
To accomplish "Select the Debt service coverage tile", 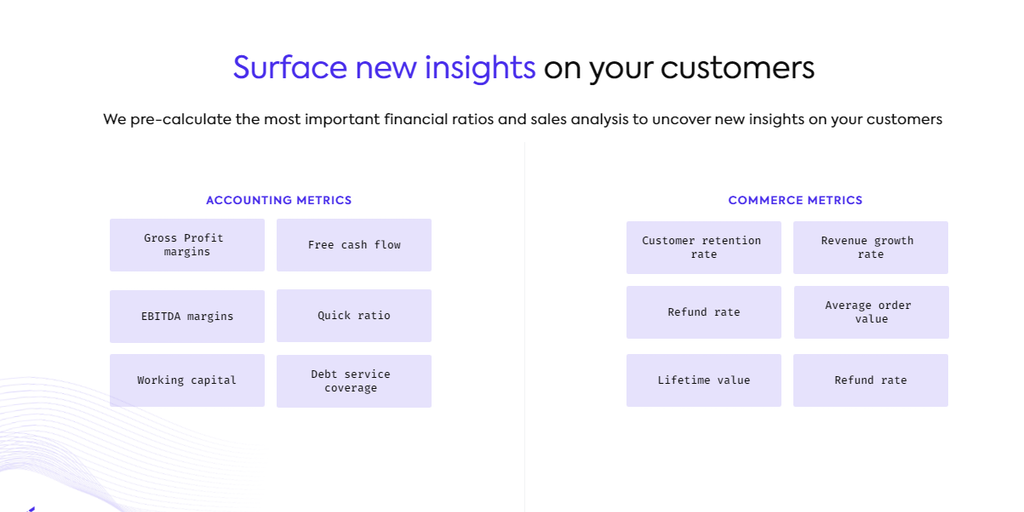I will click(354, 381).
